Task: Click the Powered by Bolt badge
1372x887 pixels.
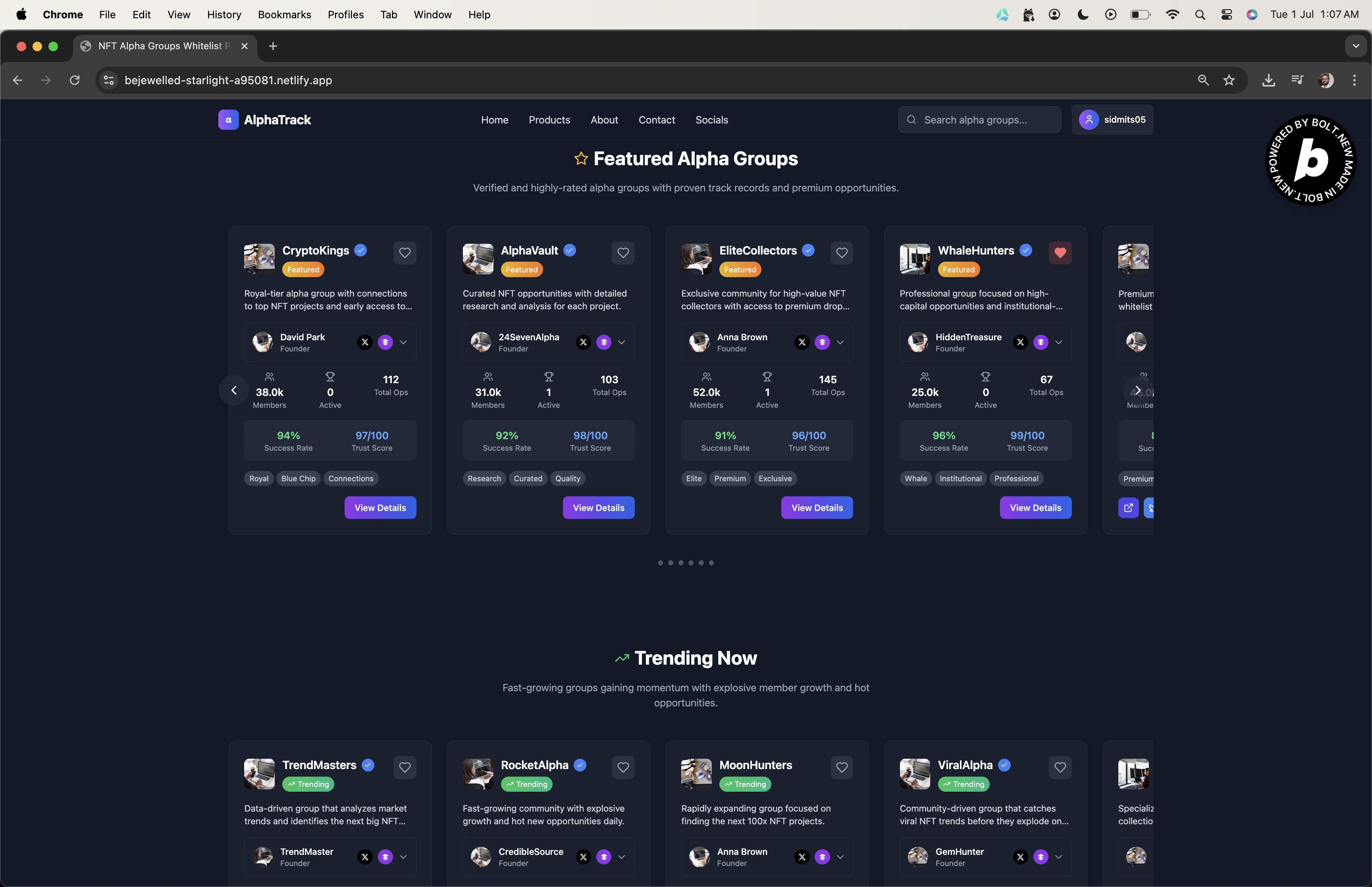Action: [x=1311, y=161]
